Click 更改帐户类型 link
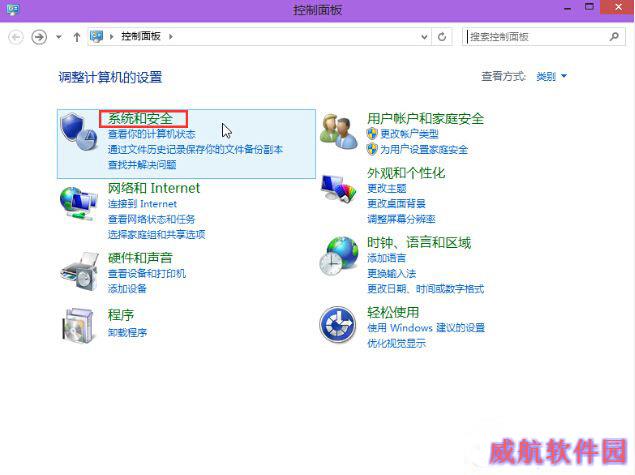635x475 pixels. (x=409, y=134)
